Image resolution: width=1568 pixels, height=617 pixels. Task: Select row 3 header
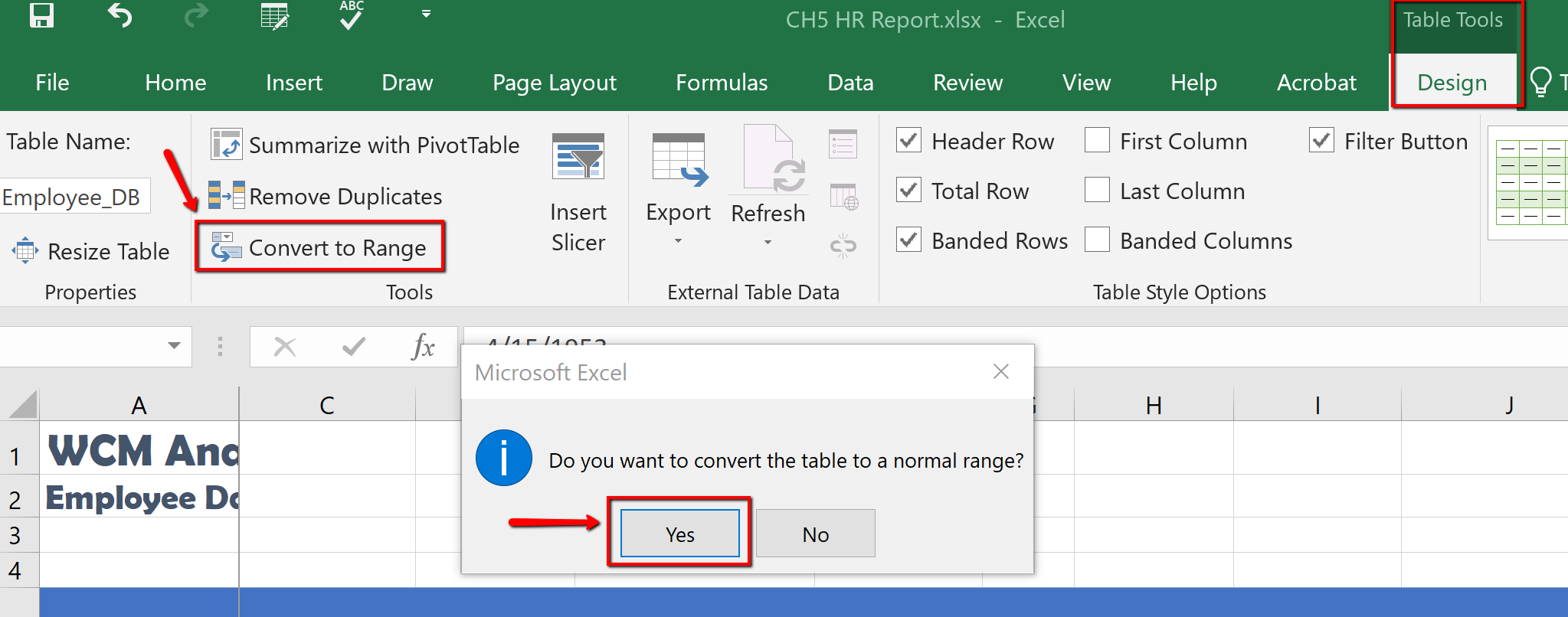point(18,534)
